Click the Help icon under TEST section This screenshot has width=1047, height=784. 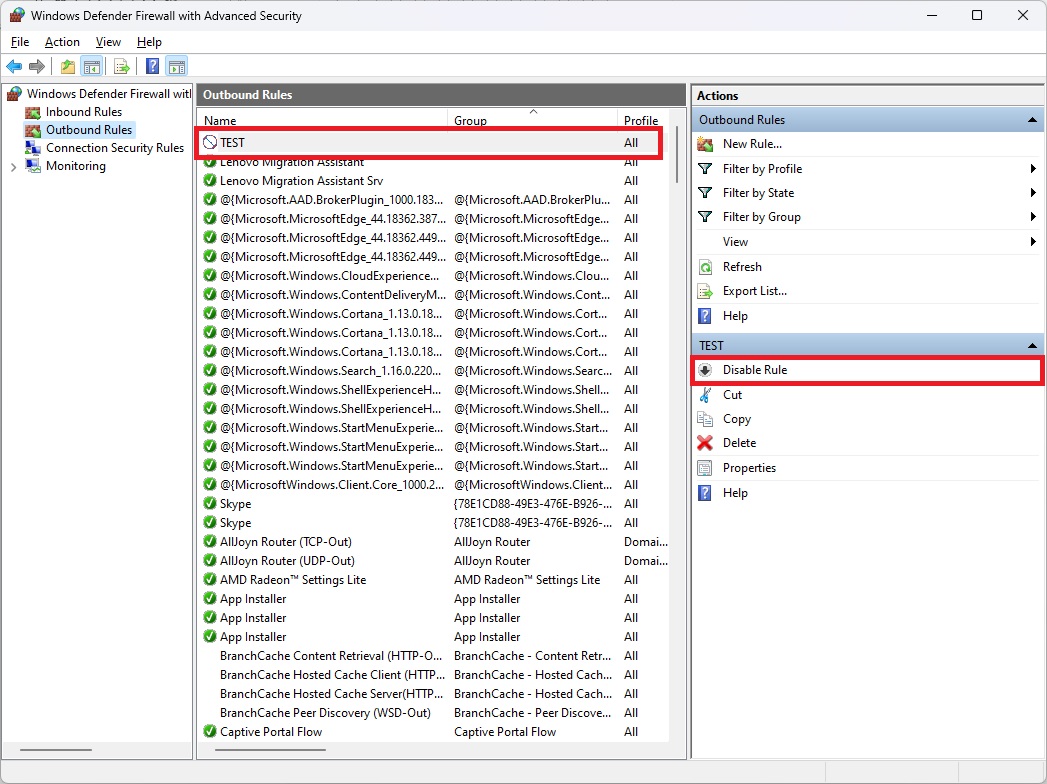point(705,493)
